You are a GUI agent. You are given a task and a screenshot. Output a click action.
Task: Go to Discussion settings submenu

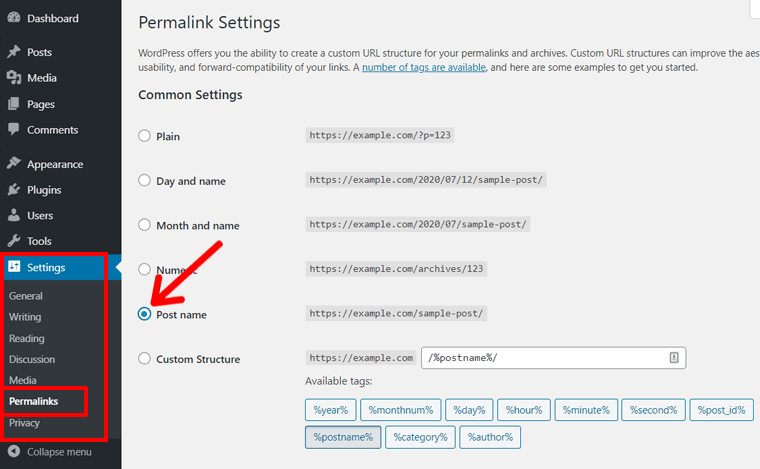[32, 359]
